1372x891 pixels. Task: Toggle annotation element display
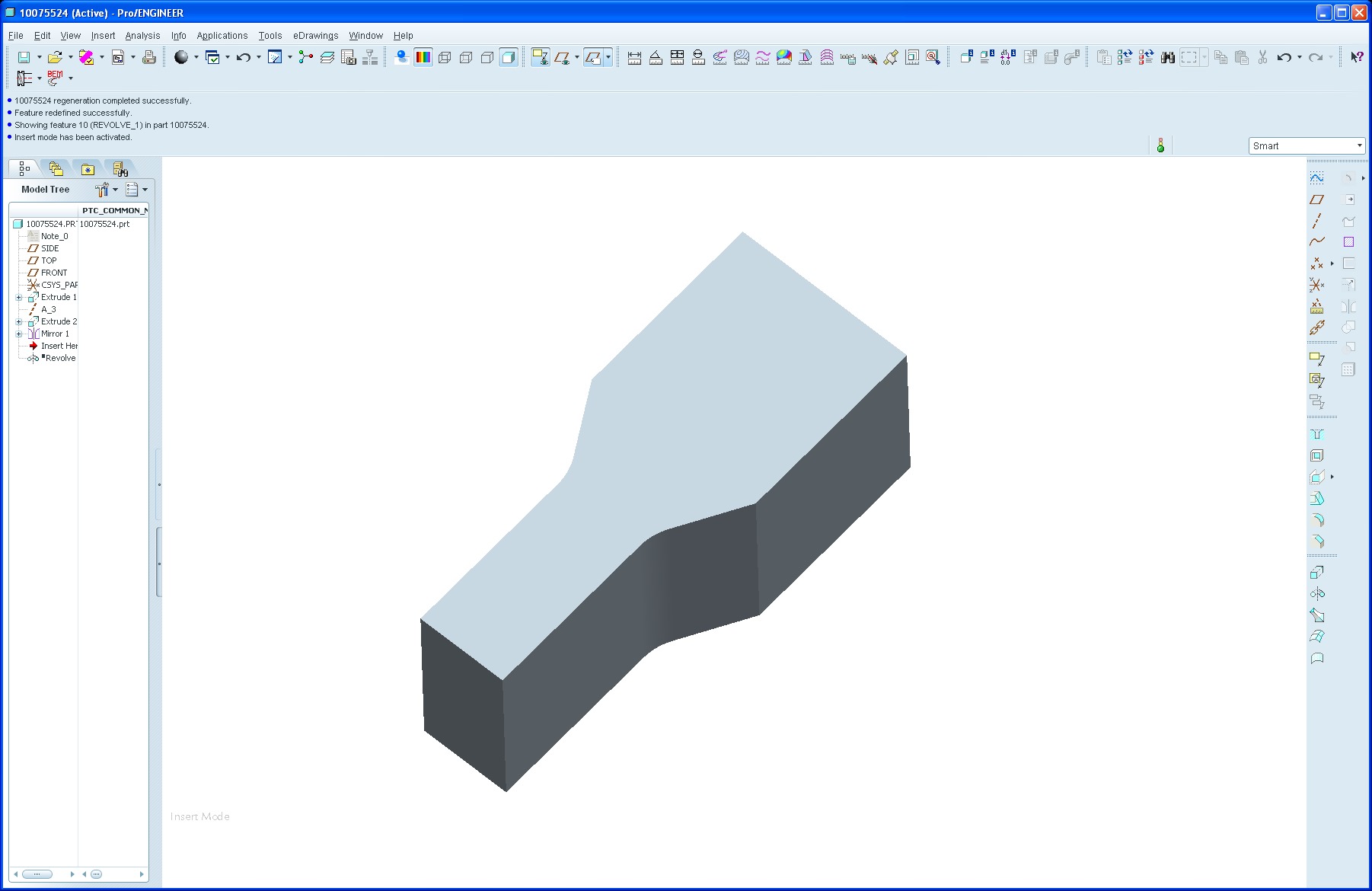541,57
